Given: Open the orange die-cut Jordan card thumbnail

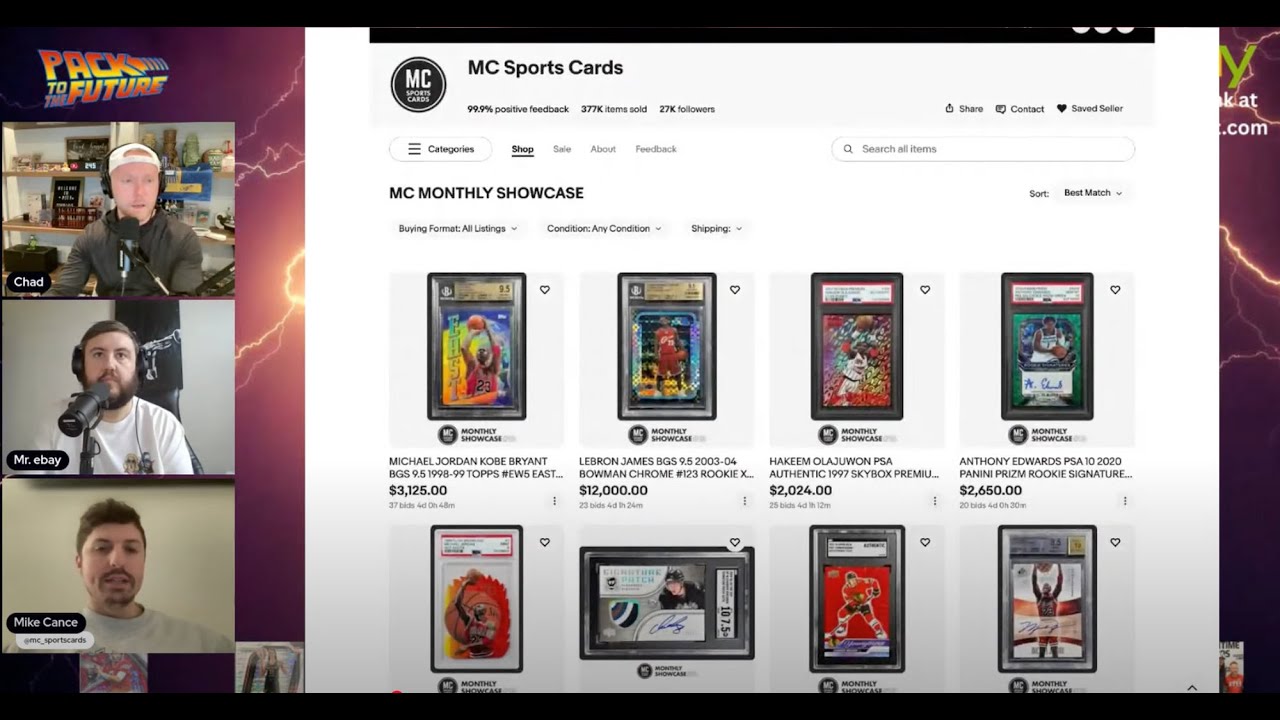Looking at the screenshot, I should (477, 599).
